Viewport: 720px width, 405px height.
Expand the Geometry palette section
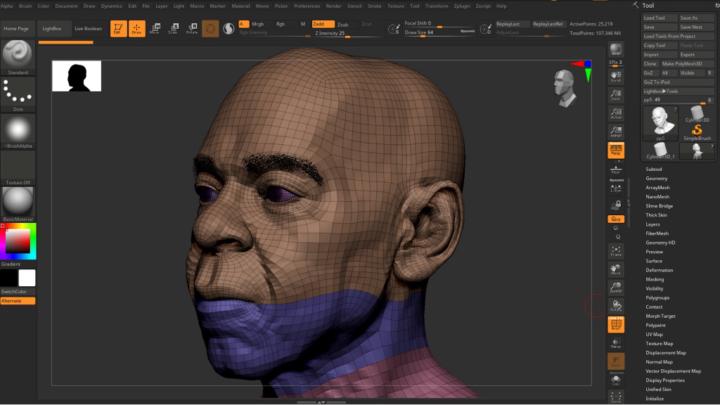[657, 178]
